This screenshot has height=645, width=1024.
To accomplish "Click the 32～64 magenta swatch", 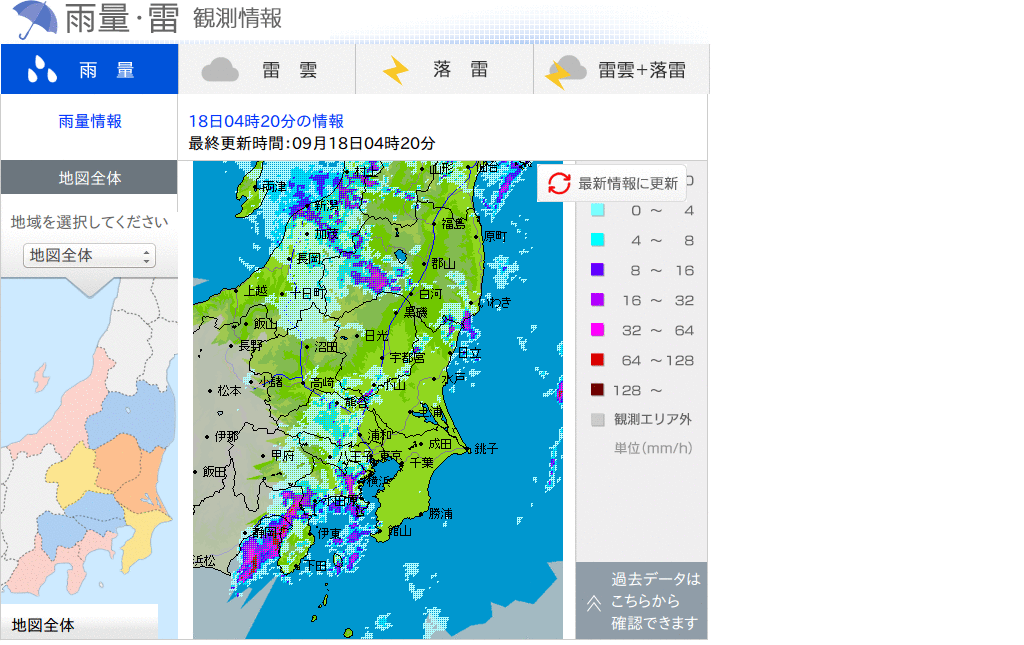I will [598, 330].
